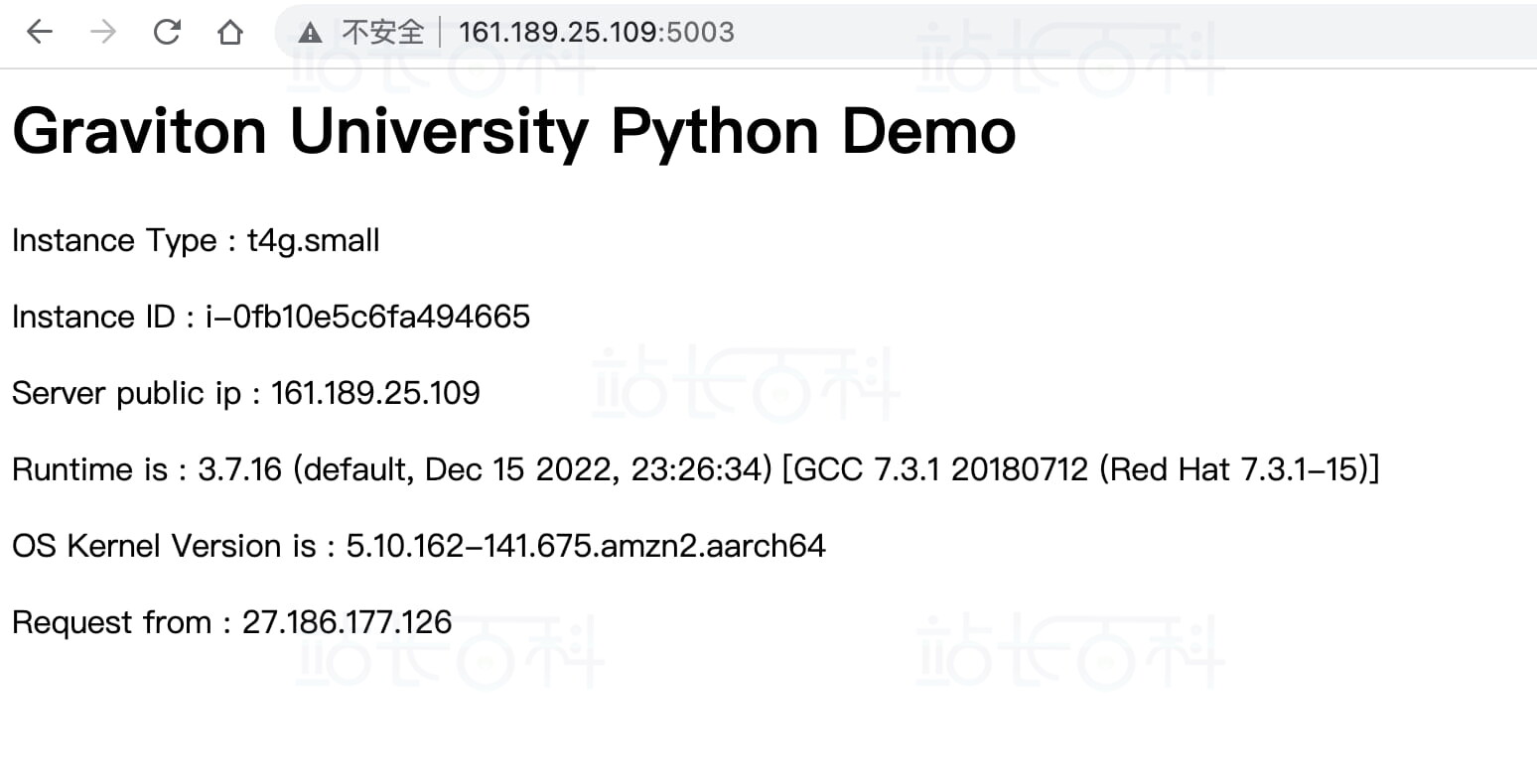Screen dimensions: 1537x784
Task: Click the browser forward arrow
Action: (x=103, y=33)
